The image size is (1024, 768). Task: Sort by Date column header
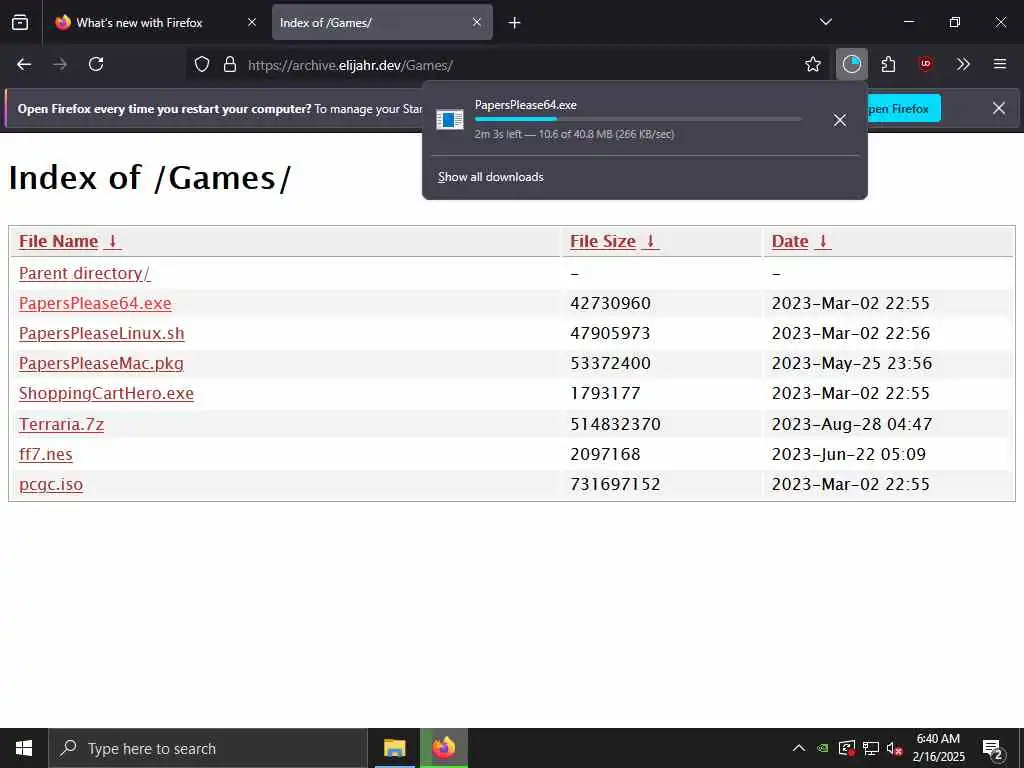tap(790, 242)
